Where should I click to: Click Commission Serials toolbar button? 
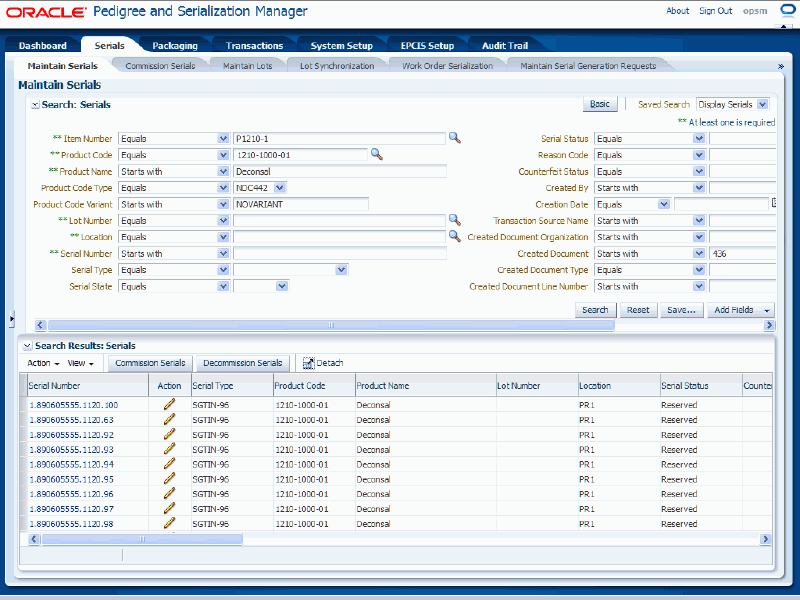click(x=150, y=363)
